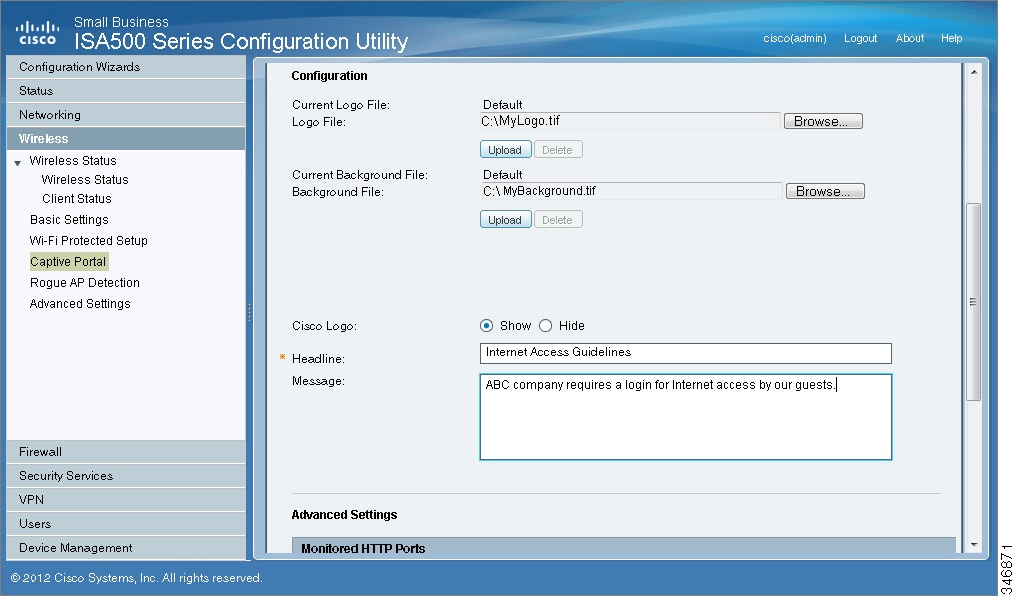Open the Users menu section
The image size is (1015, 596).
pos(126,524)
